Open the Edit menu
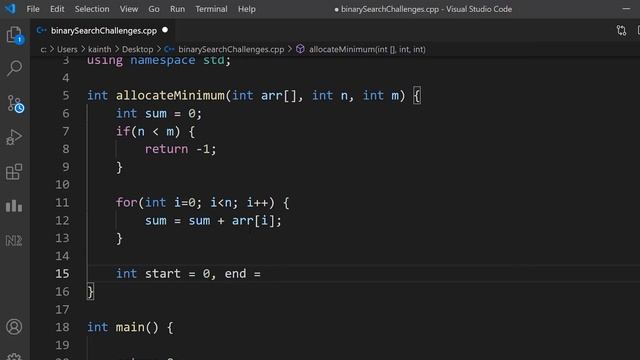 pyautogui.click(x=57, y=9)
